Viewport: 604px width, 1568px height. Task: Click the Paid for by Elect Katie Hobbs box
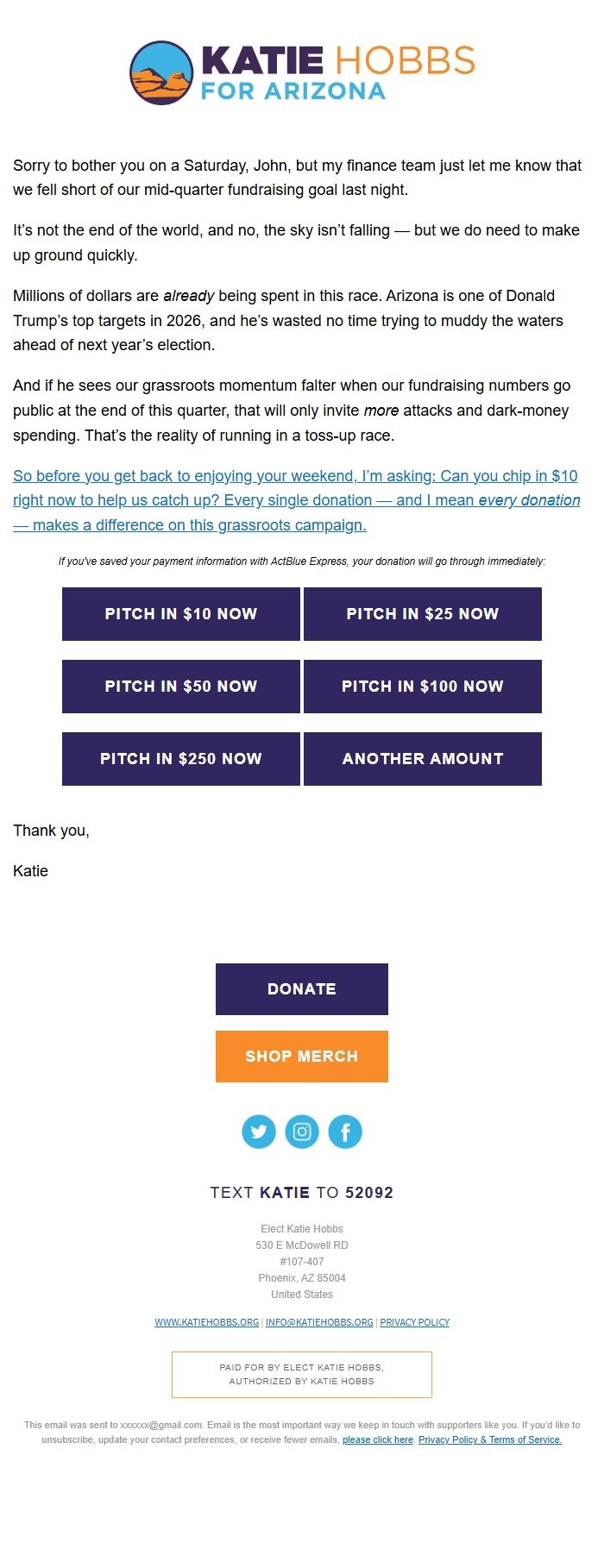(302, 1375)
